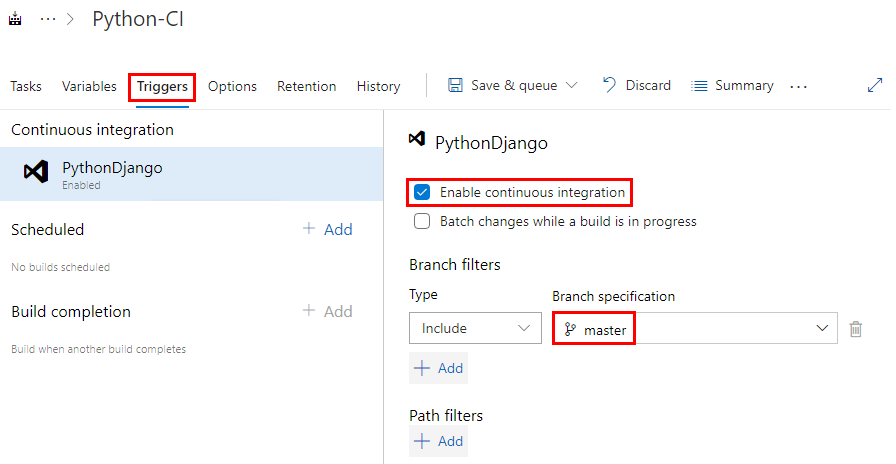Check Batch changes while a build is in progress

pyautogui.click(x=422, y=221)
